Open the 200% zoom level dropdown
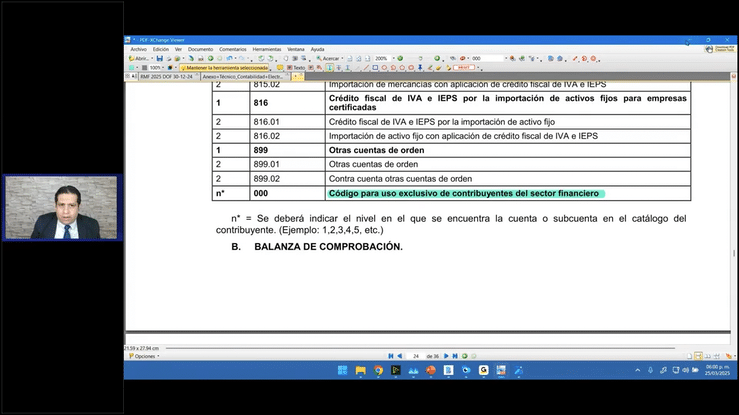 [x=394, y=58]
